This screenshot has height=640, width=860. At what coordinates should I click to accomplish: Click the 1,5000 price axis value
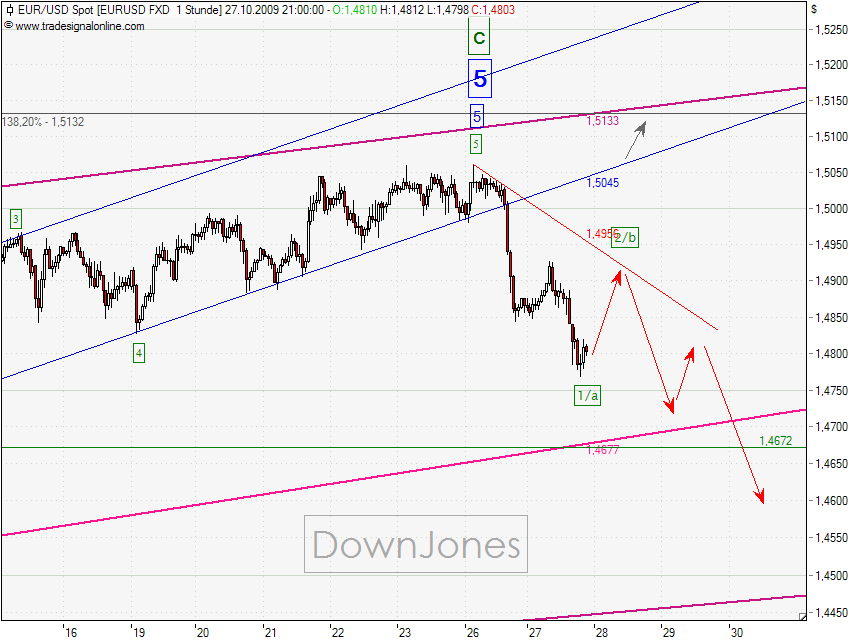pyautogui.click(x=831, y=208)
